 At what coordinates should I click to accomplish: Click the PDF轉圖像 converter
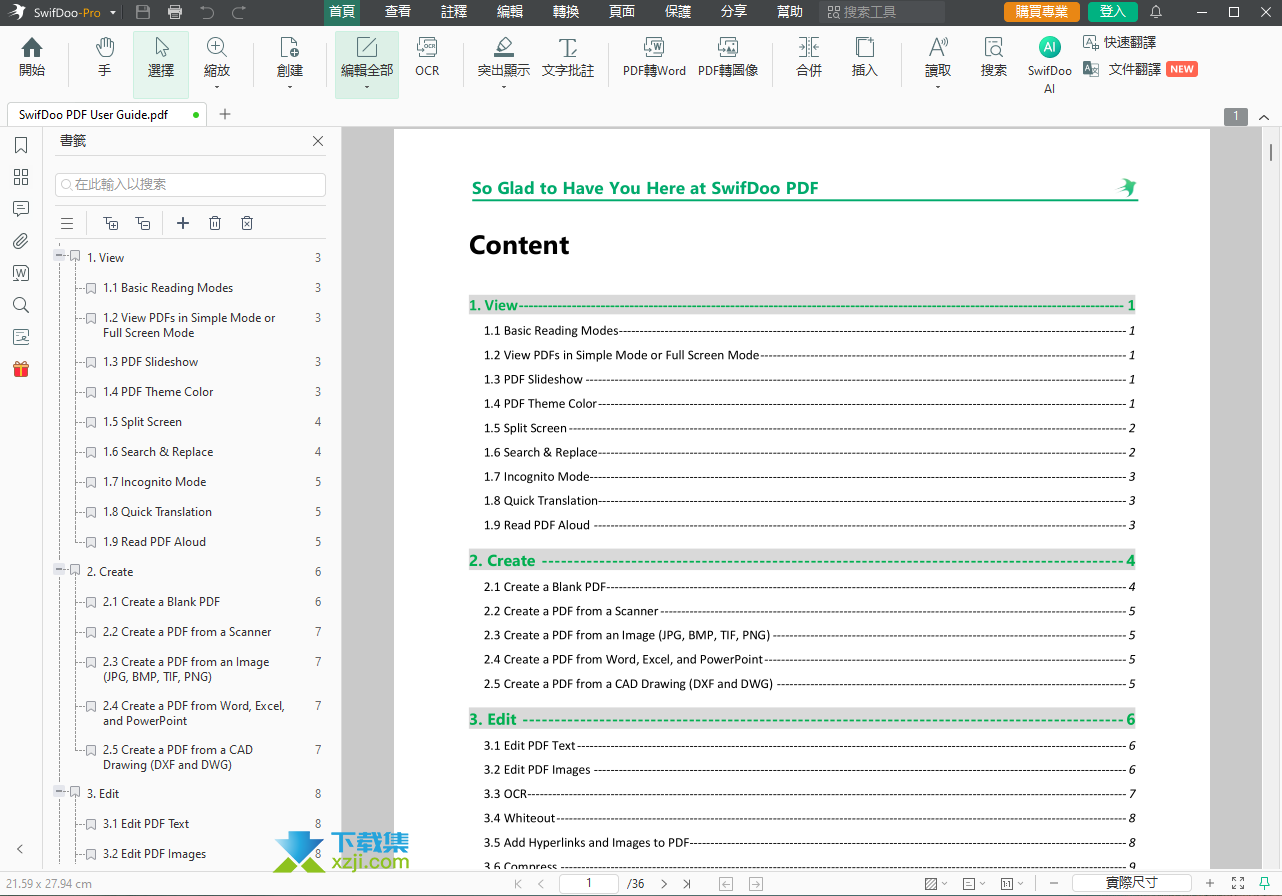tap(728, 59)
